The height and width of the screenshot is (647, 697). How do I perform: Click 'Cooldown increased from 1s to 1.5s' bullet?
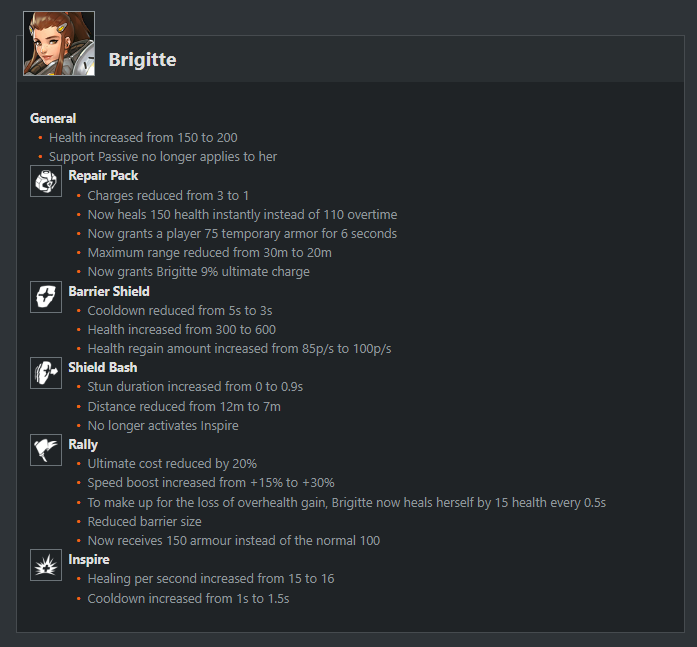click(188, 599)
